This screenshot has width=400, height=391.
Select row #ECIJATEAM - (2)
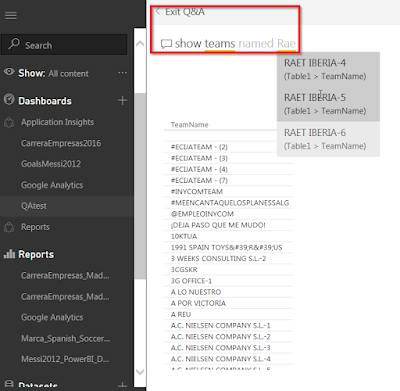point(228,147)
